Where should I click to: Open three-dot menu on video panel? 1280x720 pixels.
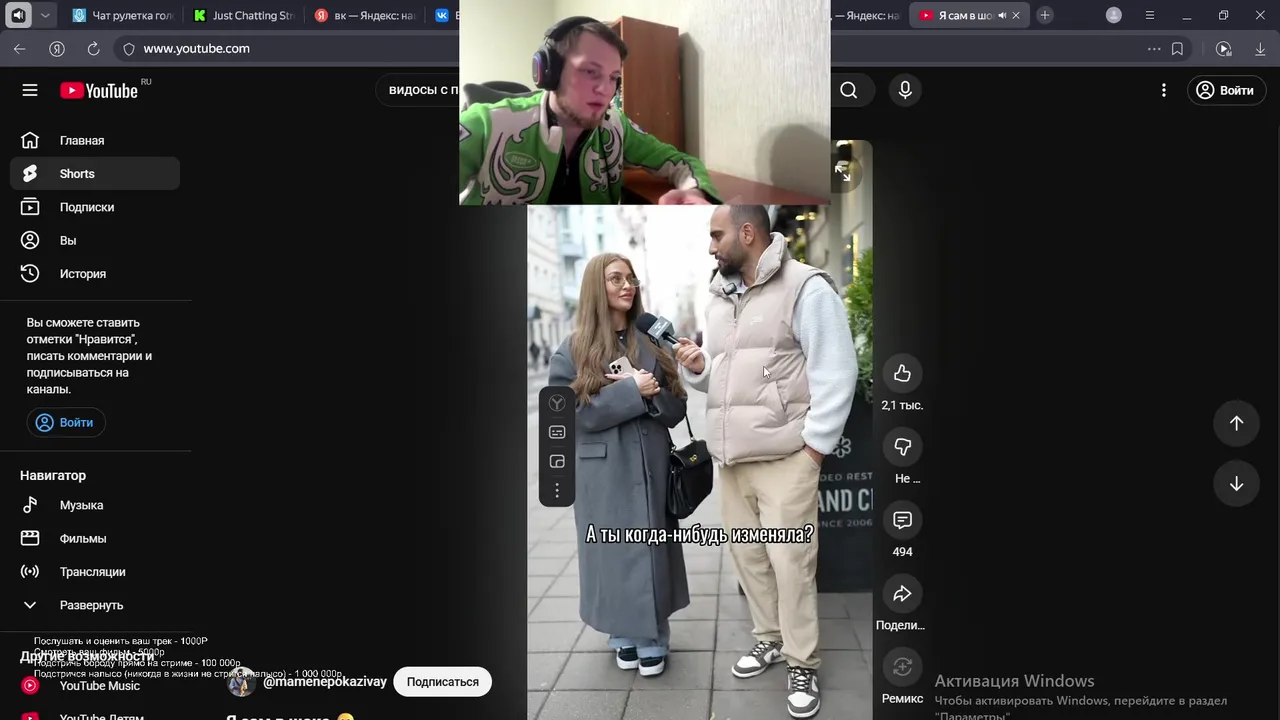(557, 490)
